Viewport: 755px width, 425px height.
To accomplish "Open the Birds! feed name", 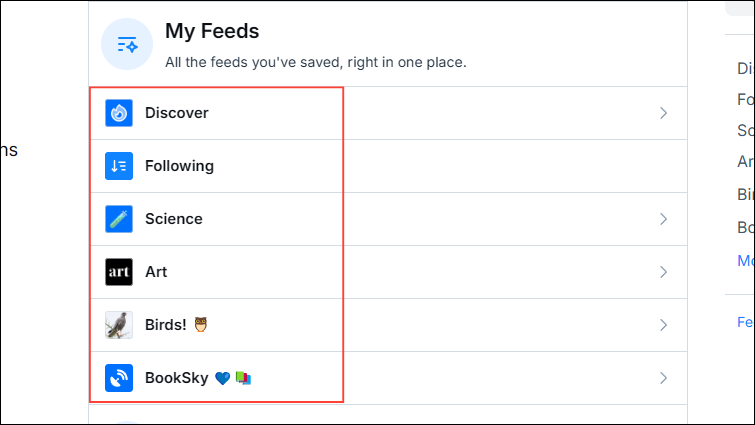I will (166, 325).
